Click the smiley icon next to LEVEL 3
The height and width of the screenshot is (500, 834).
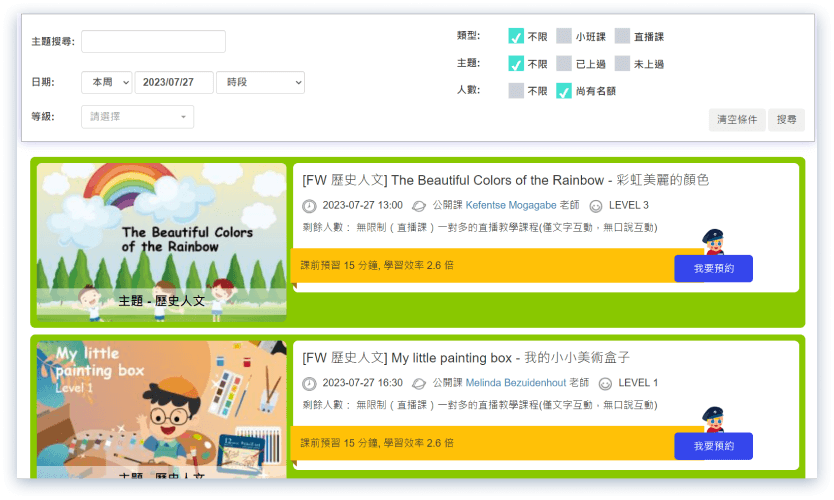(x=596, y=206)
